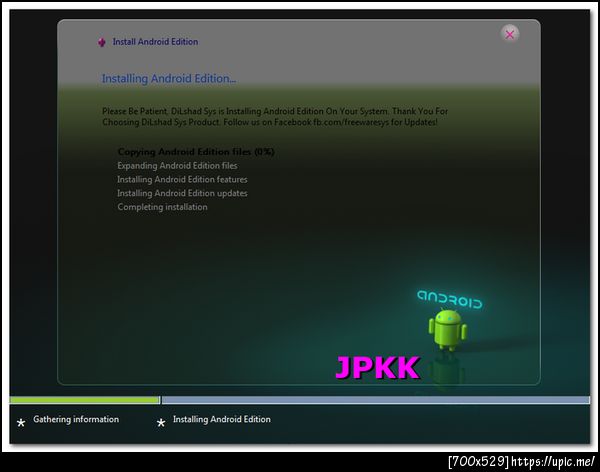
Task: Click 'Installing Android Edition features' step
Action: tap(182, 180)
